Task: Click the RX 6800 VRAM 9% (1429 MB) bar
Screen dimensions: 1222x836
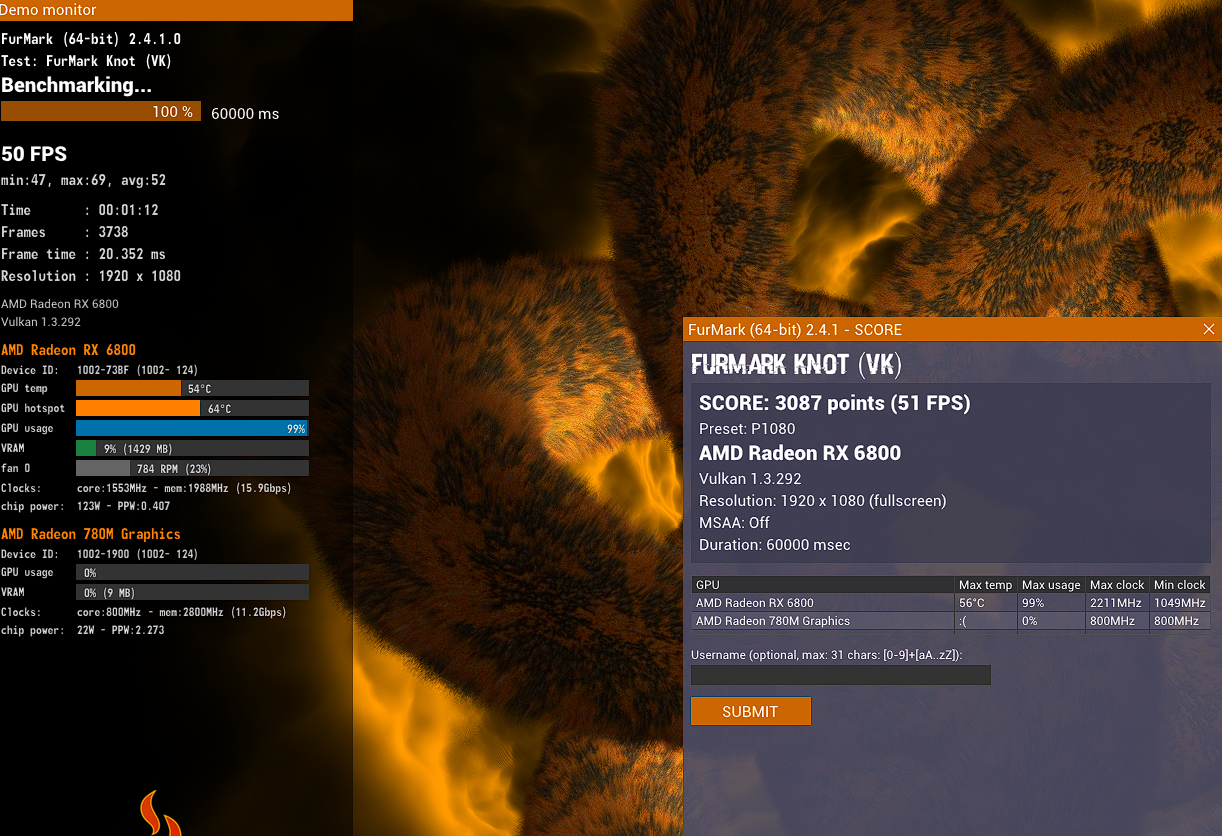Action: click(x=192, y=448)
